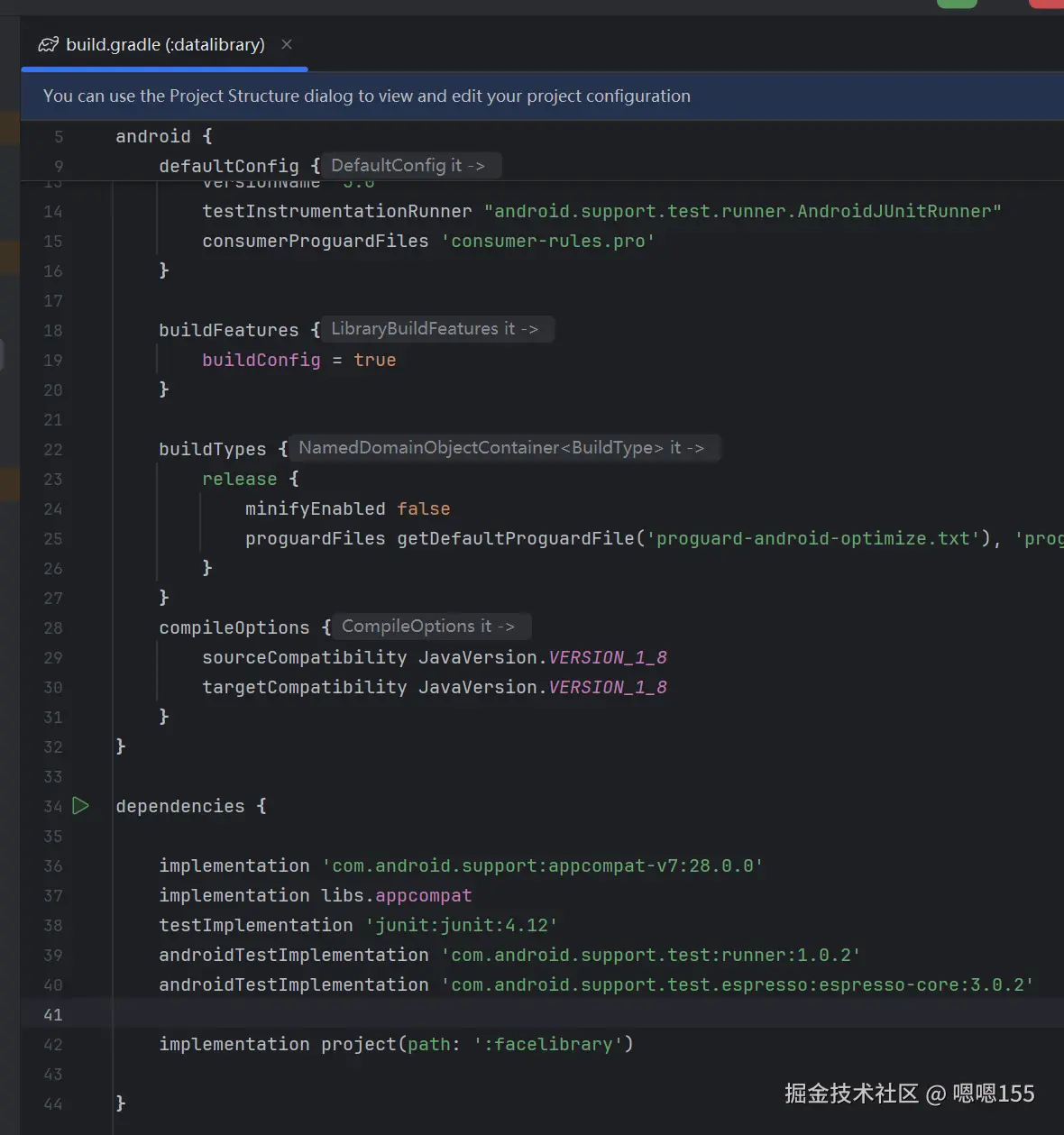Close the build.gradle (:datalibrary) tab
The height and width of the screenshot is (1135, 1064).
[x=287, y=44]
